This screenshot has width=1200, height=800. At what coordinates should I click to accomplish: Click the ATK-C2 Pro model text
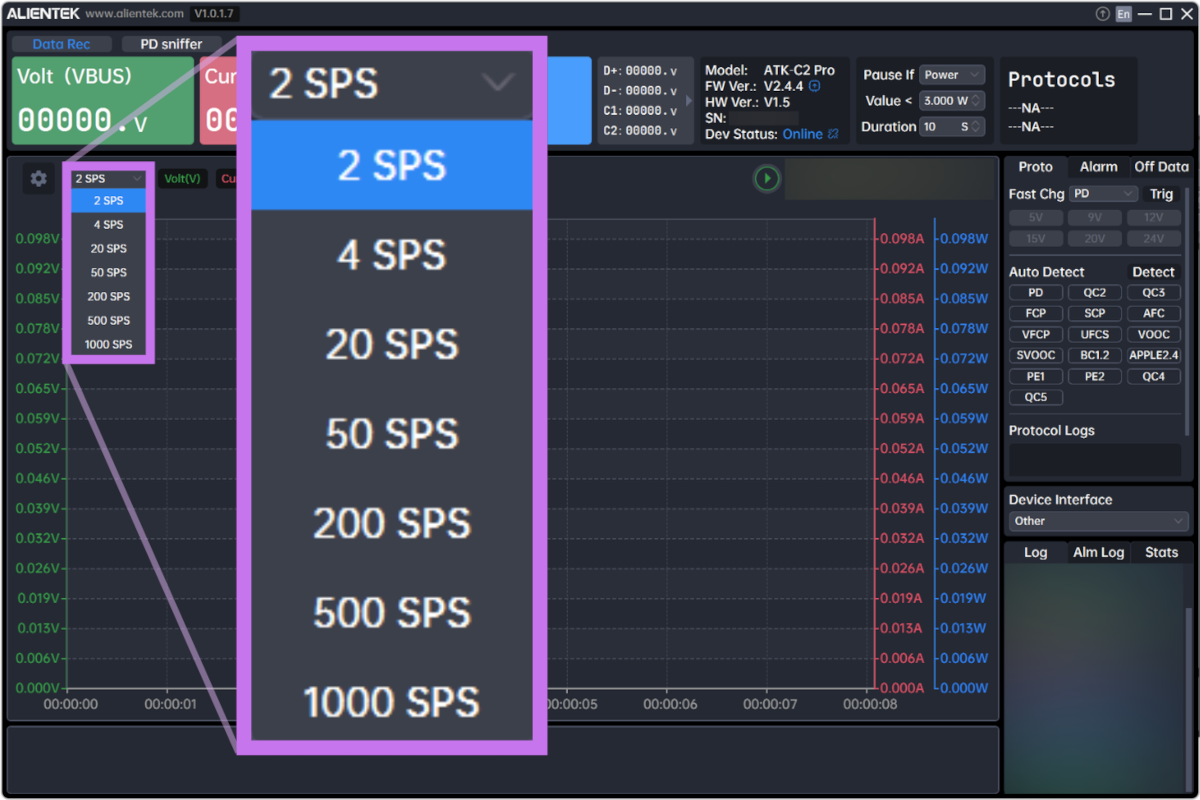coord(799,70)
